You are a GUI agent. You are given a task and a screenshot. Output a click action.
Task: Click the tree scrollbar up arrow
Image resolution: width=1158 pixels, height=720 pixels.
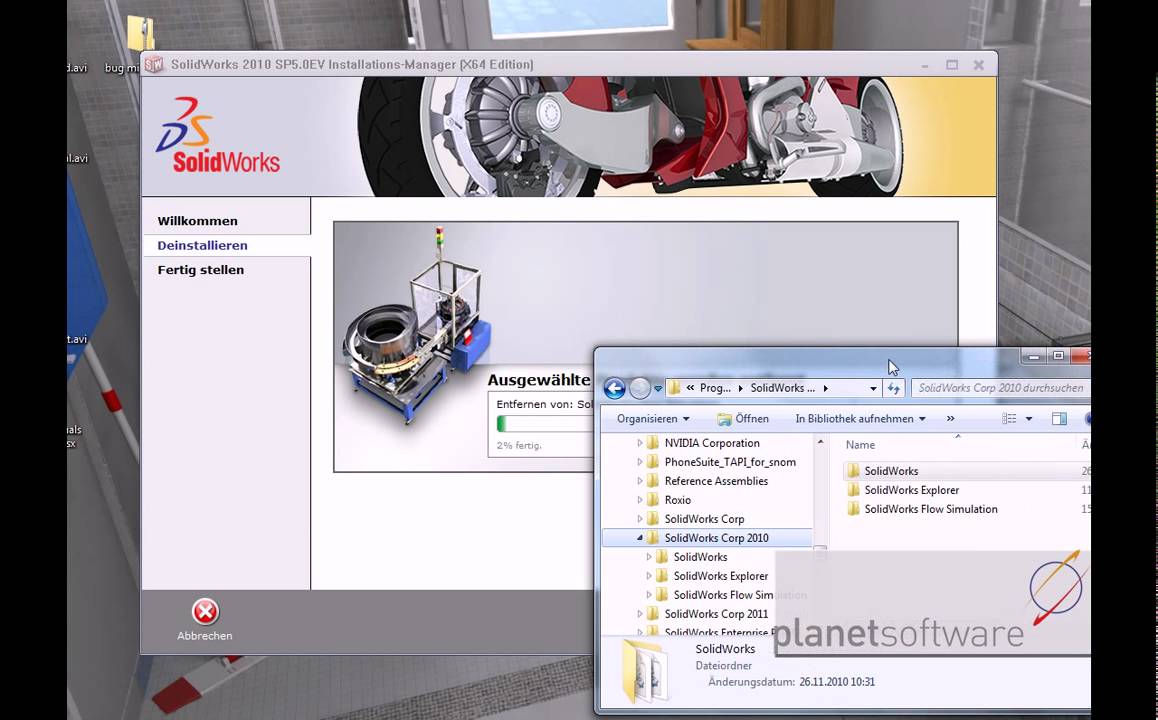[x=820, y=442]
